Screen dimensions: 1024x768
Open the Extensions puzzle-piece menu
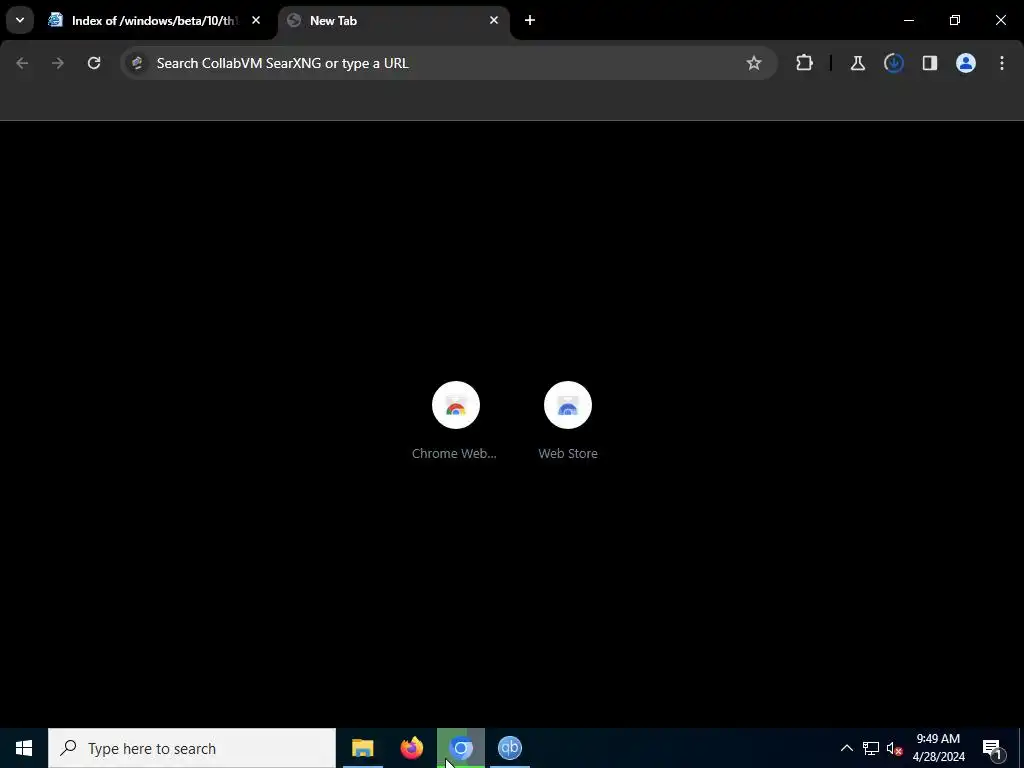click(805, 63)
